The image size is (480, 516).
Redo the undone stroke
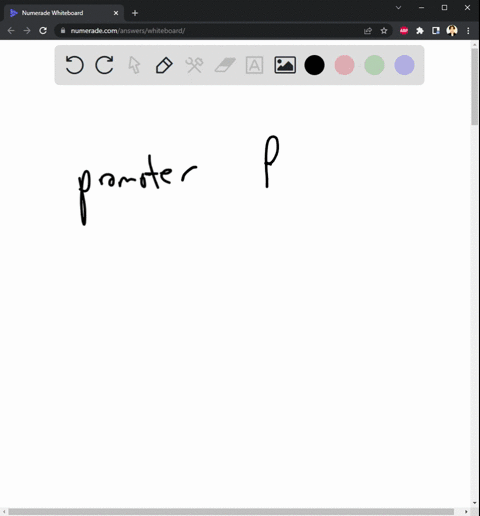pos(104,65)
